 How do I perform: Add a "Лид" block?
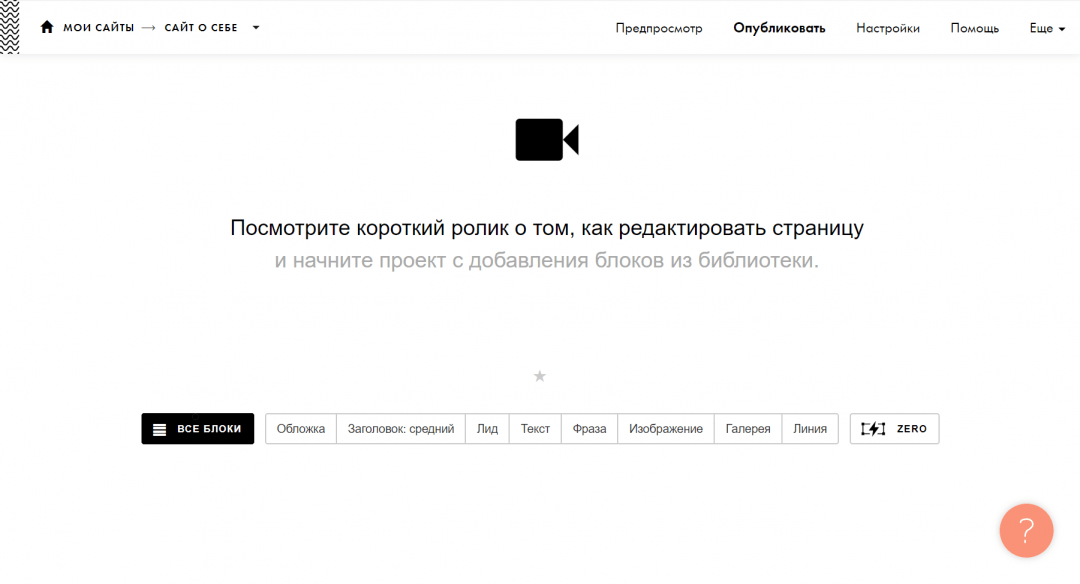click(x=487, y=429)
